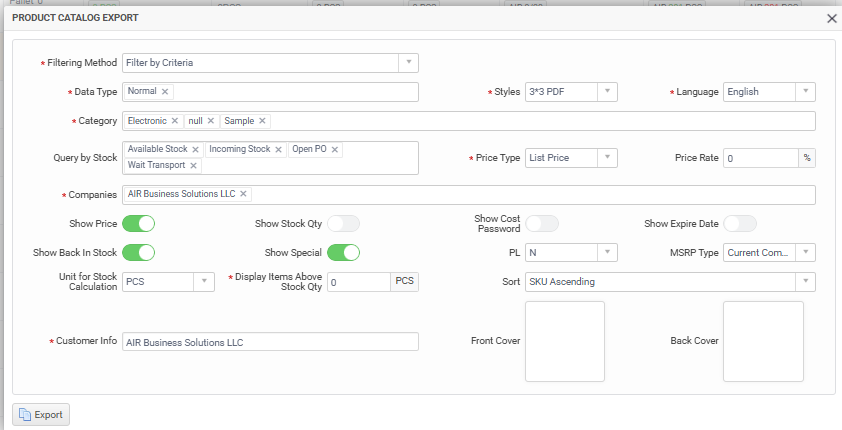Remove the Incoming Stock tag
The height and width of the screenshot is (430, 842).
pyautogui.click(x=279, y=150)
